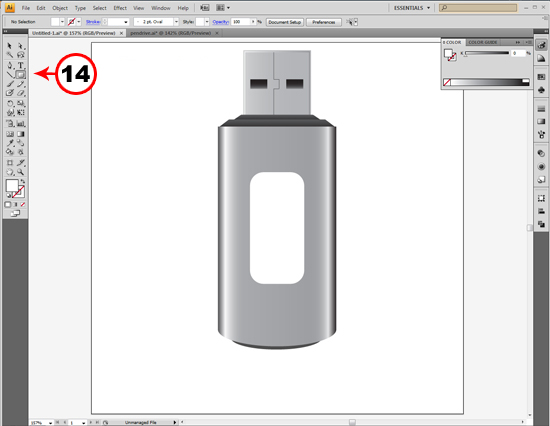
Task: Select the Eraser tool
Action: click(21, 93)
